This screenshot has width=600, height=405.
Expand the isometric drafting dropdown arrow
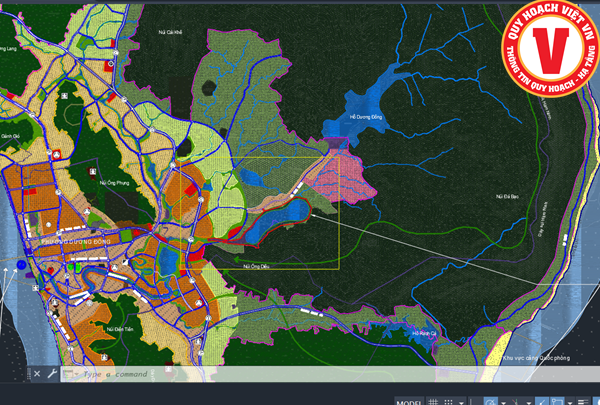pyautogui.click(x=529, y=402)
